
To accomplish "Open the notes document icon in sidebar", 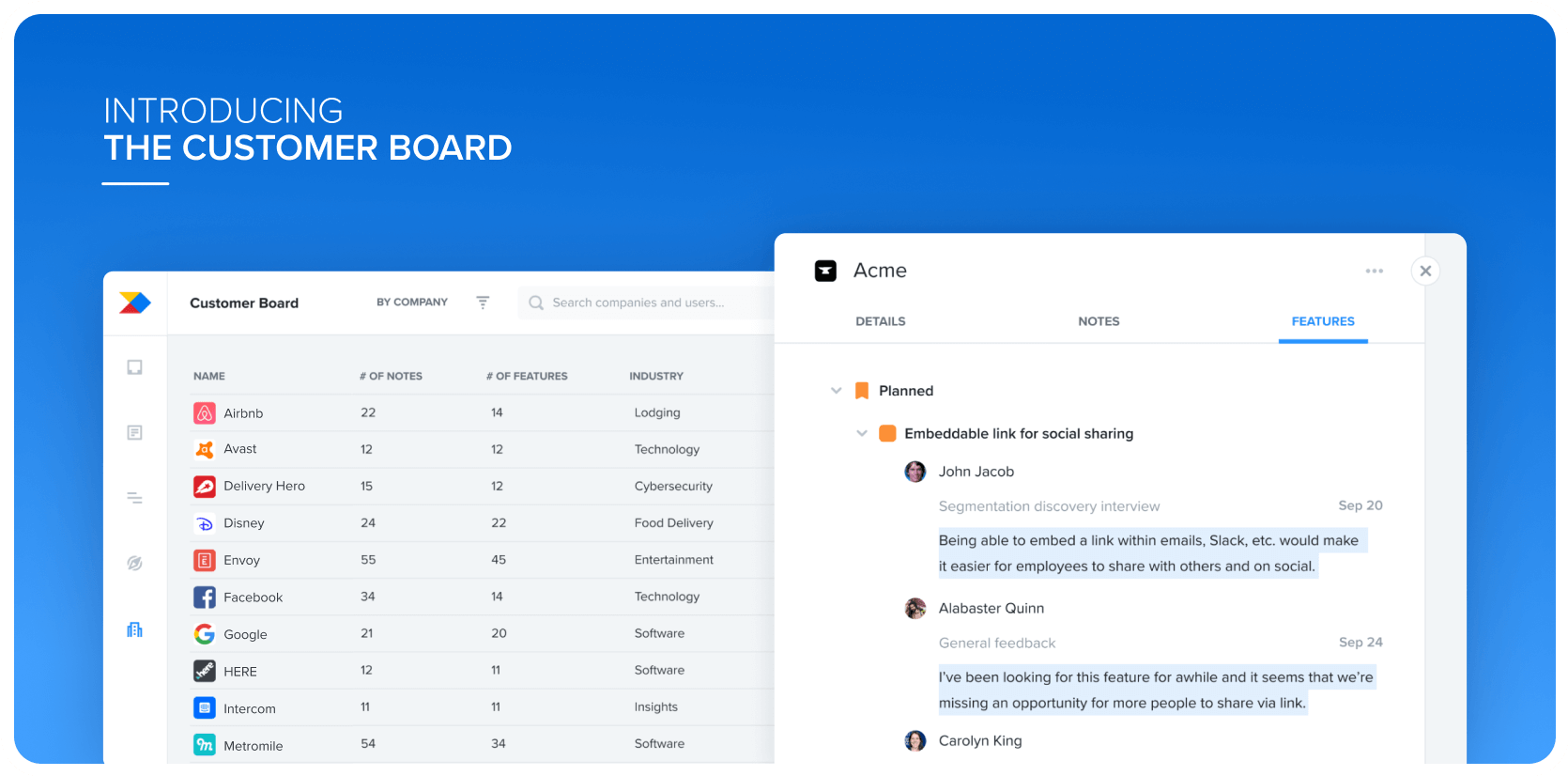I will pyautogui.click(x=135, y=432).
